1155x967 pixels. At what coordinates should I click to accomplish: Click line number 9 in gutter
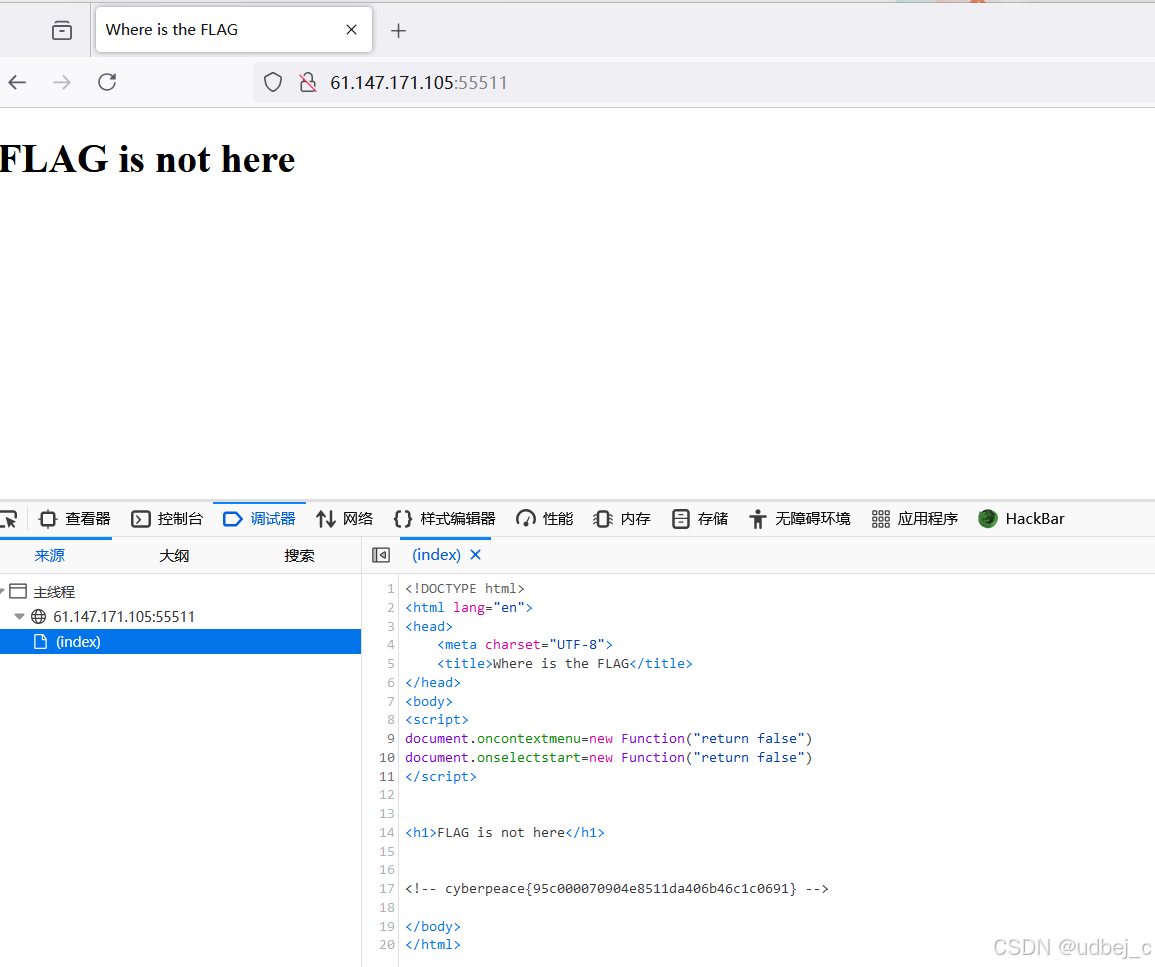point(390,739)
